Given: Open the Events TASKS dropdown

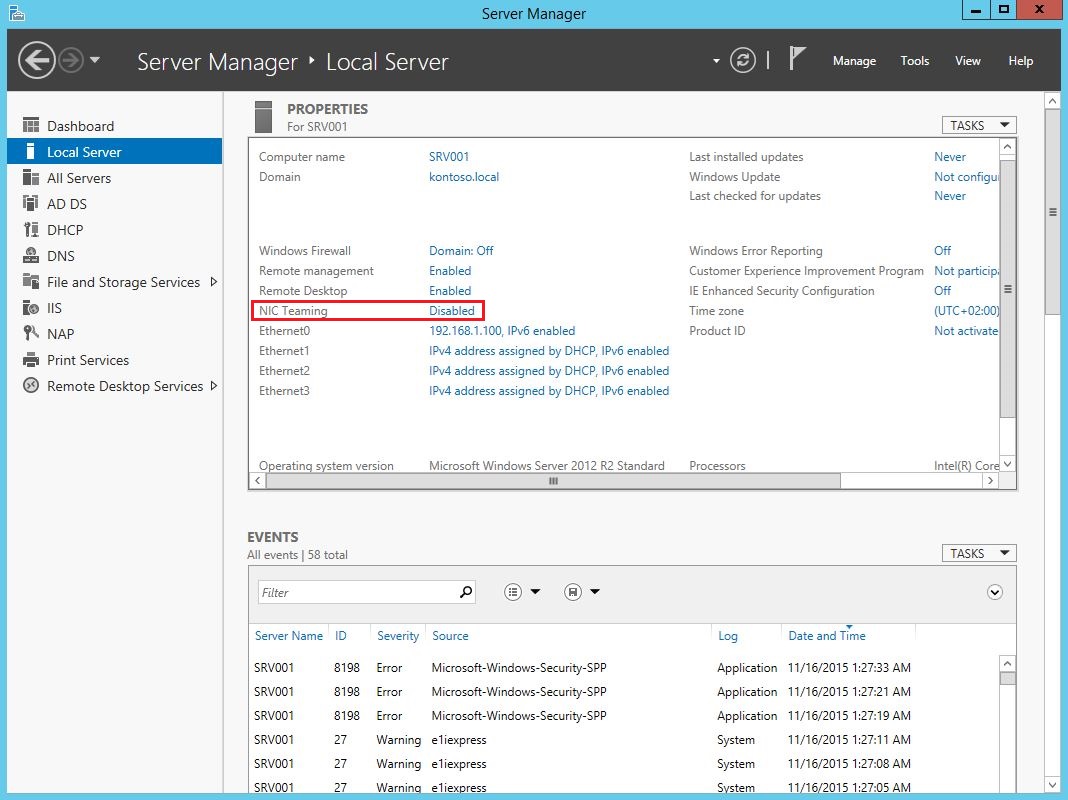Looking at the screenshot, I should pyautogui.click(x=979, y=553).
